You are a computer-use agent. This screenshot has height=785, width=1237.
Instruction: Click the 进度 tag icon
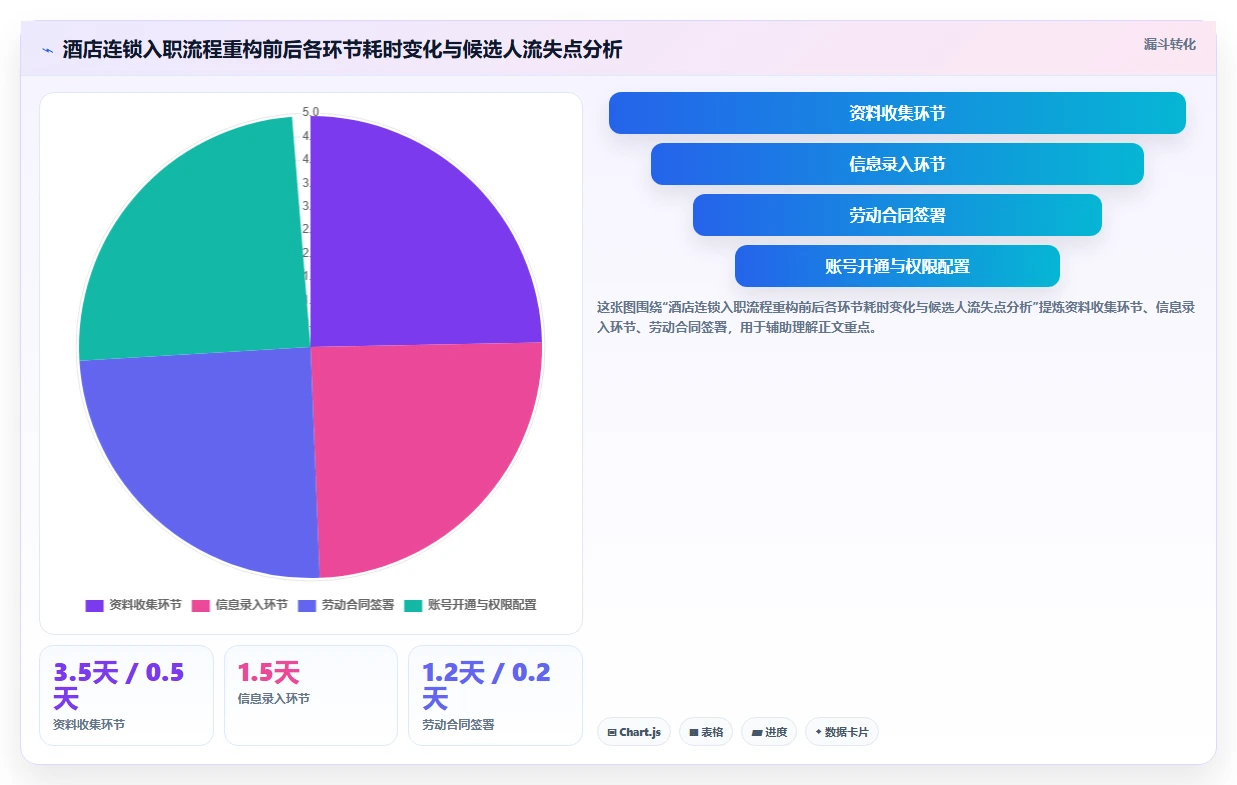pyautogui.click(x=757, y=732)
